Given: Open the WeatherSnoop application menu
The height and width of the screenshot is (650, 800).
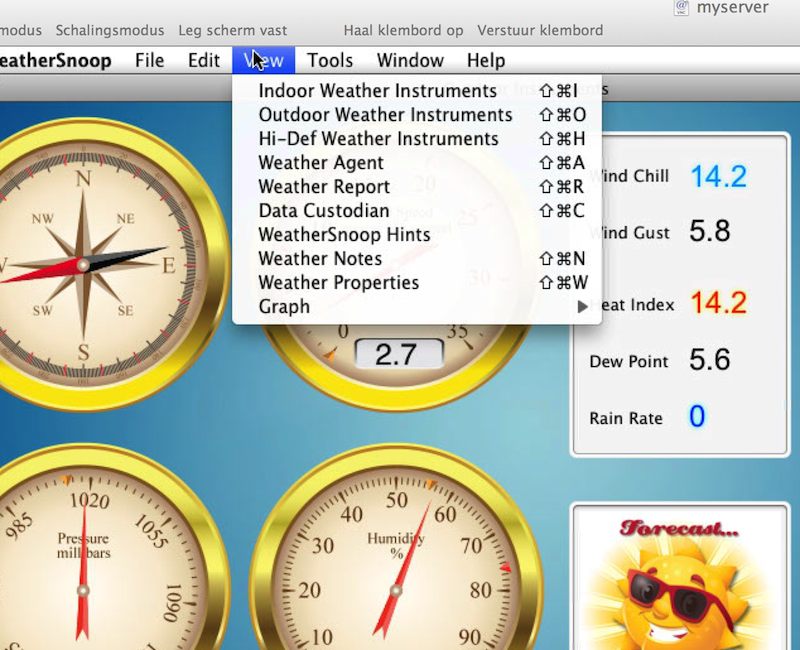Looking at the screenshot, I should pyautogui.click(x=56, y=60).
